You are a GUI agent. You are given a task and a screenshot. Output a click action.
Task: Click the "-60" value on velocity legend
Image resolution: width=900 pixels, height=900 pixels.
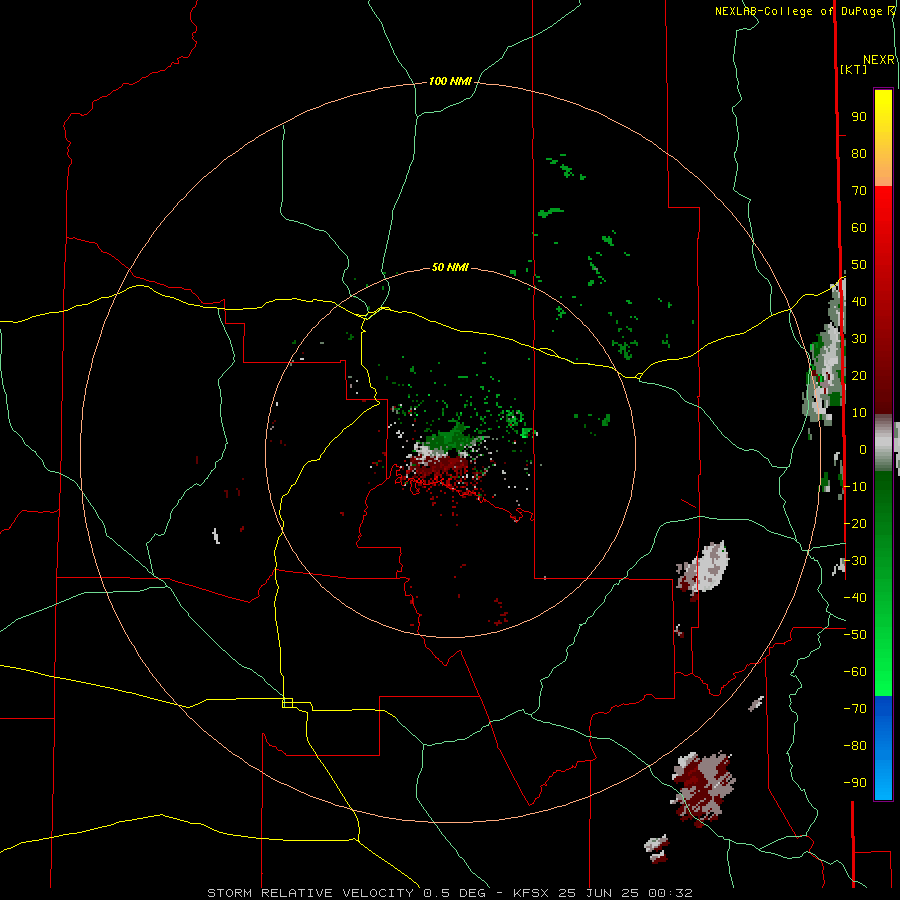855,672
